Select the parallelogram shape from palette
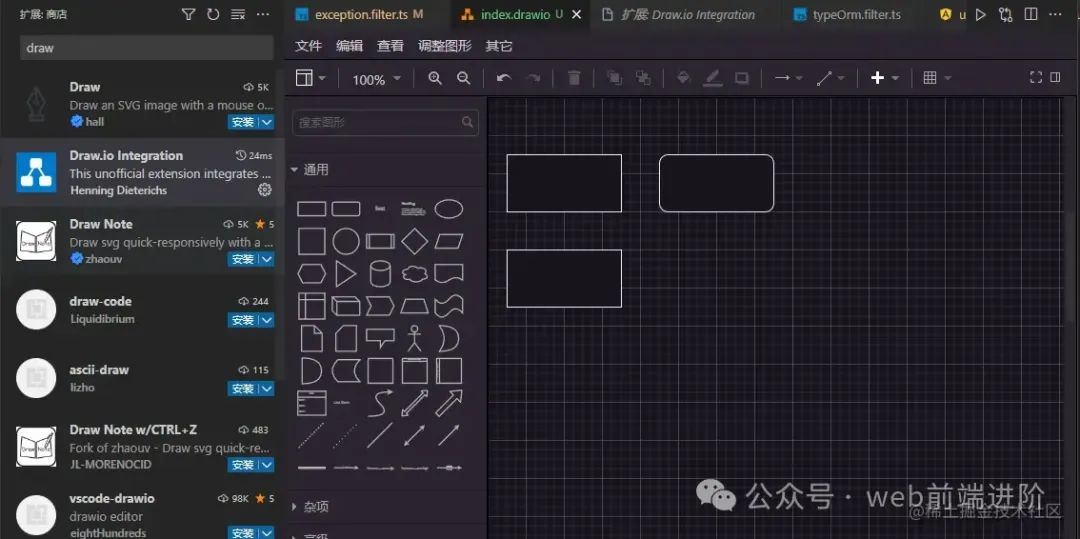 point(448,241)
